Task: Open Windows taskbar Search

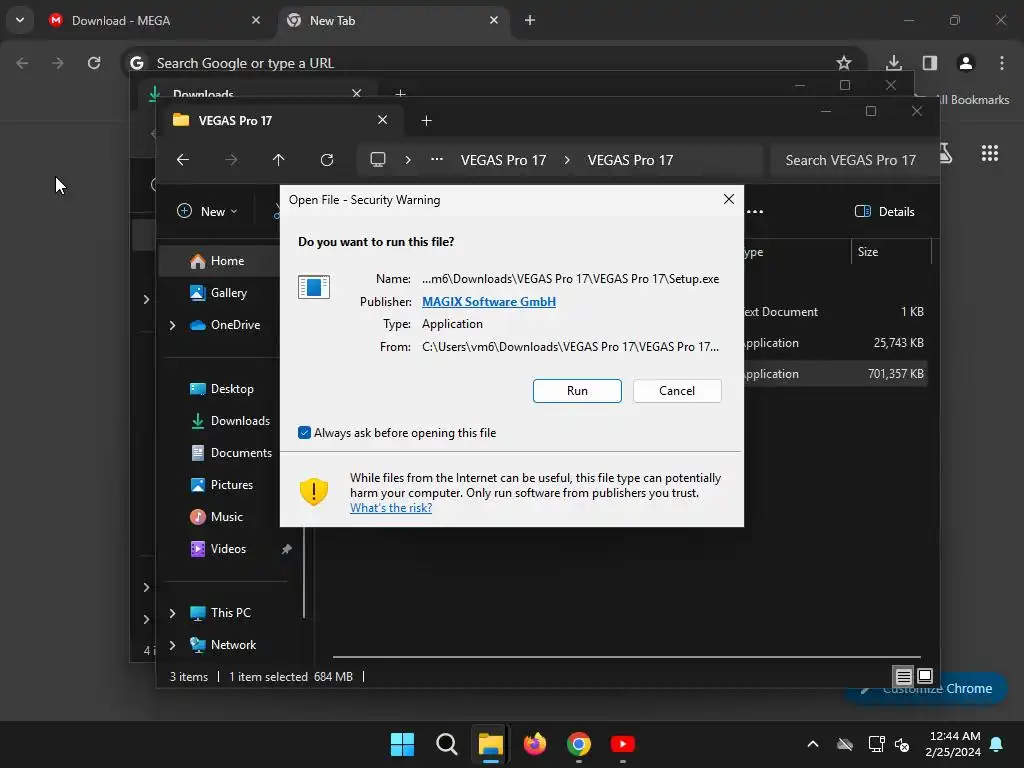Action: point(447,744)
